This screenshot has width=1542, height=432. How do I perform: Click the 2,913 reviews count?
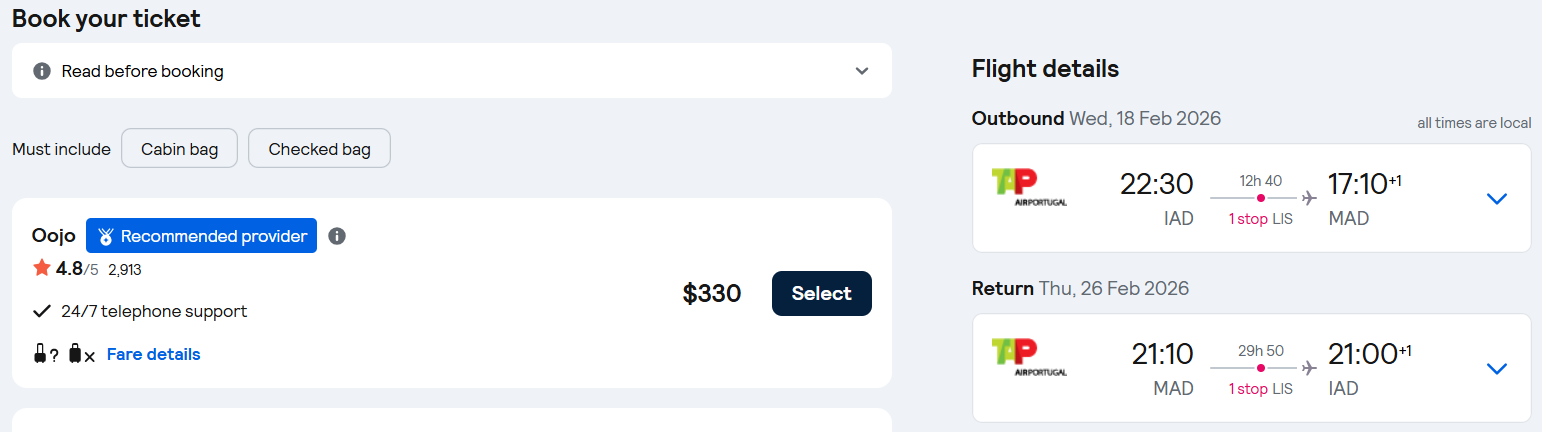pyautogui.click(x=125, y=269)
